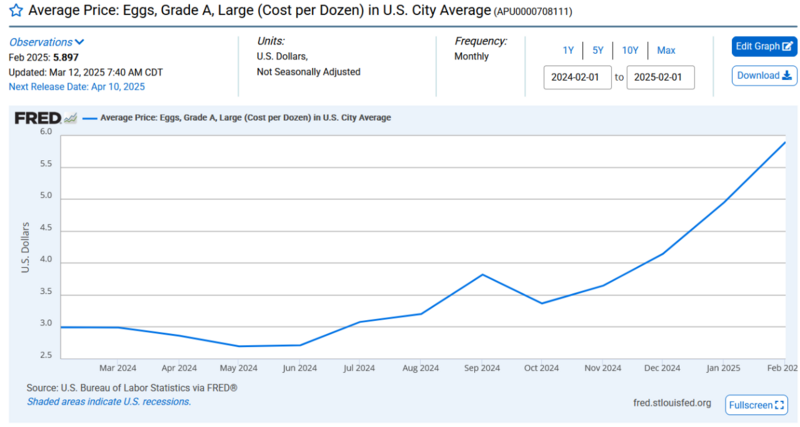Image resolution: width=800 pixels, height=427 pixels.
Task: Open the Edit Graph panel
Action: tap(764, 46)
